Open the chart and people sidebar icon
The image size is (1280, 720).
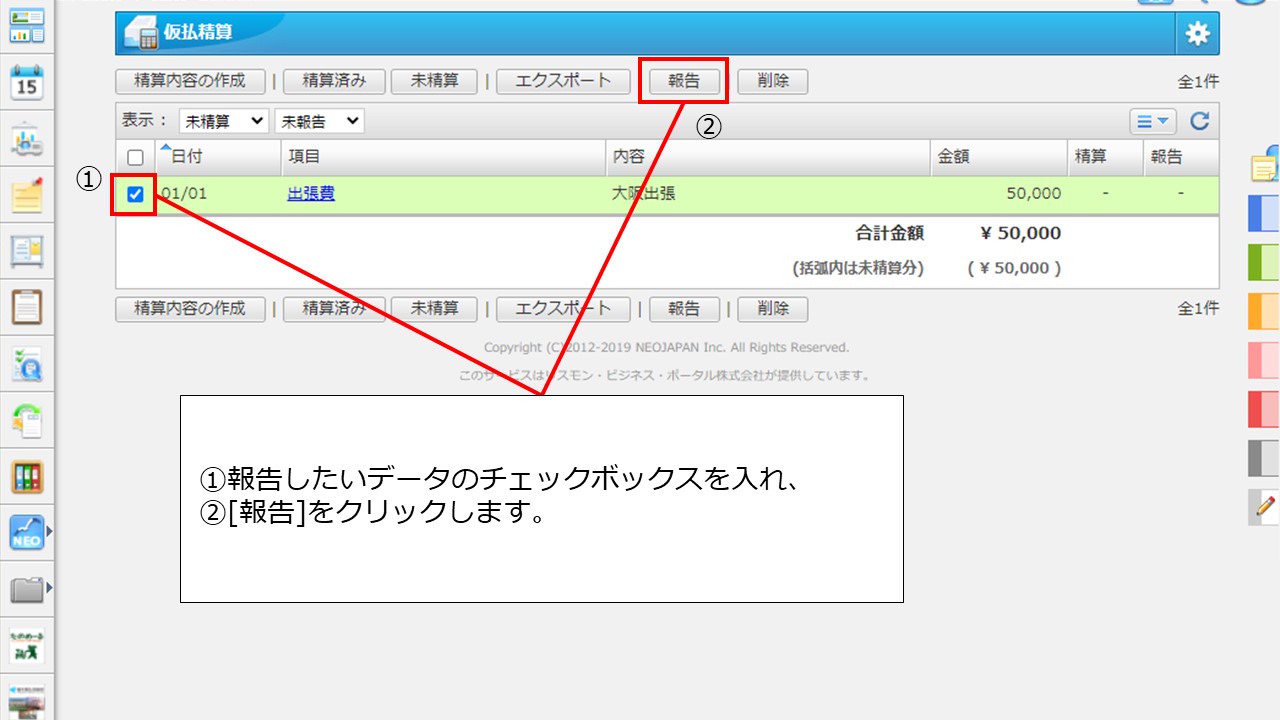pyautogui.click(x=27, y=138)
